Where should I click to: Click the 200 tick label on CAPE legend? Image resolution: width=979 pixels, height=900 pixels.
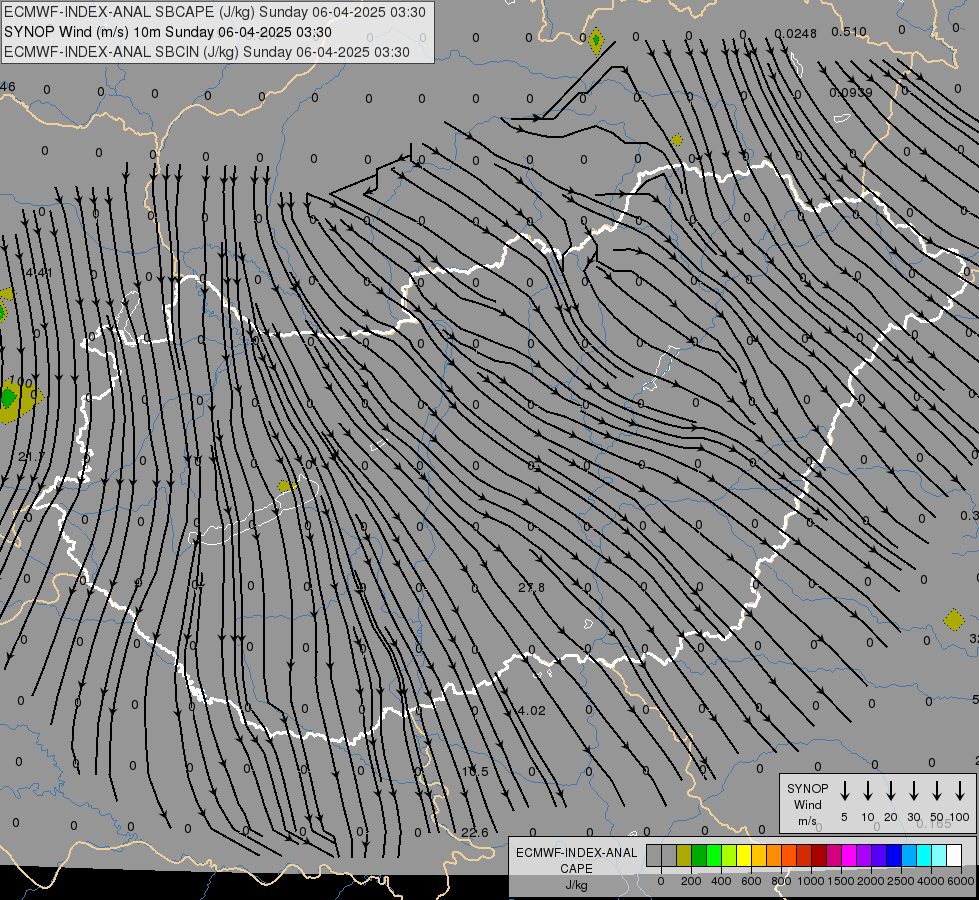[x=691, y=881]
